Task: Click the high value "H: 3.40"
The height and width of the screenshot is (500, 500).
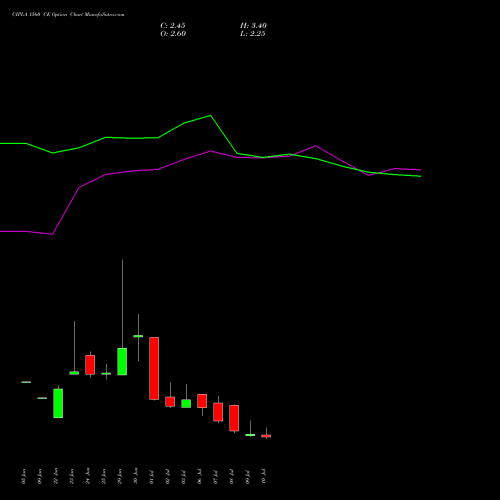Action: (253, 26)
